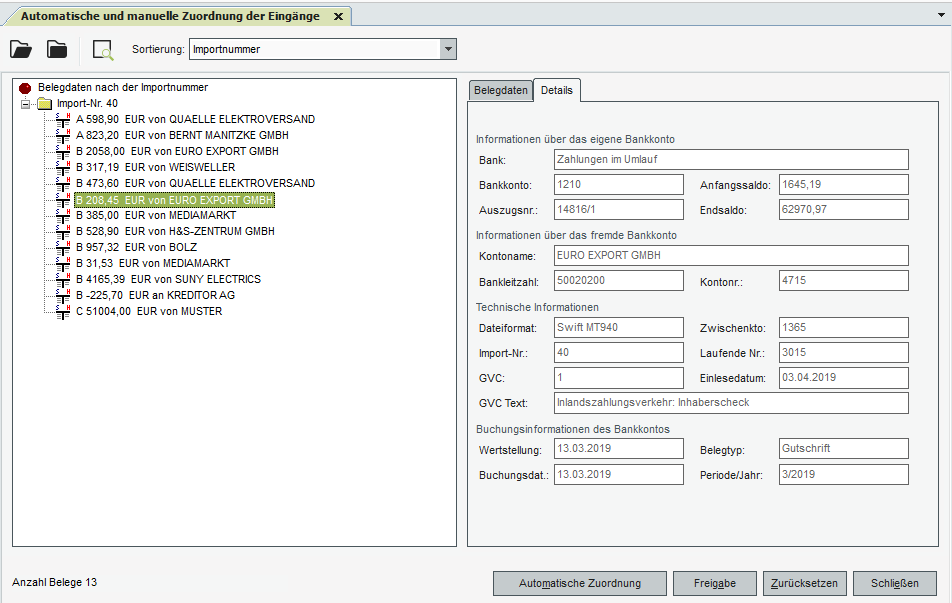Open the Sortierung dropdown arrow
The image size is (952, 603).
pos(448,49)
